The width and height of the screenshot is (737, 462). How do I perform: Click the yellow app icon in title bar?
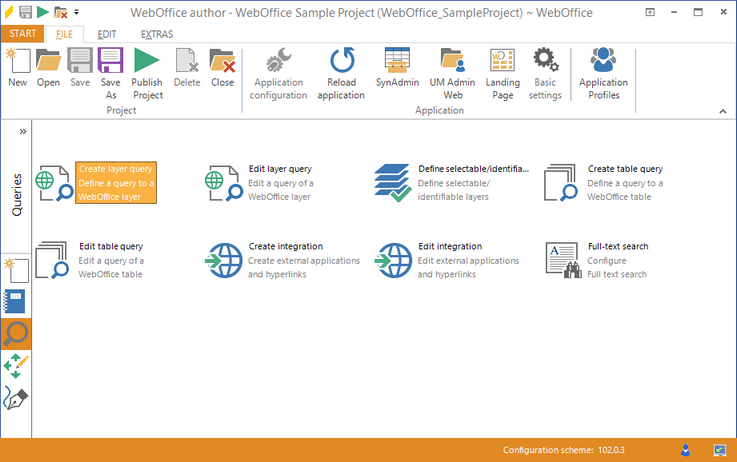[8, 12]
